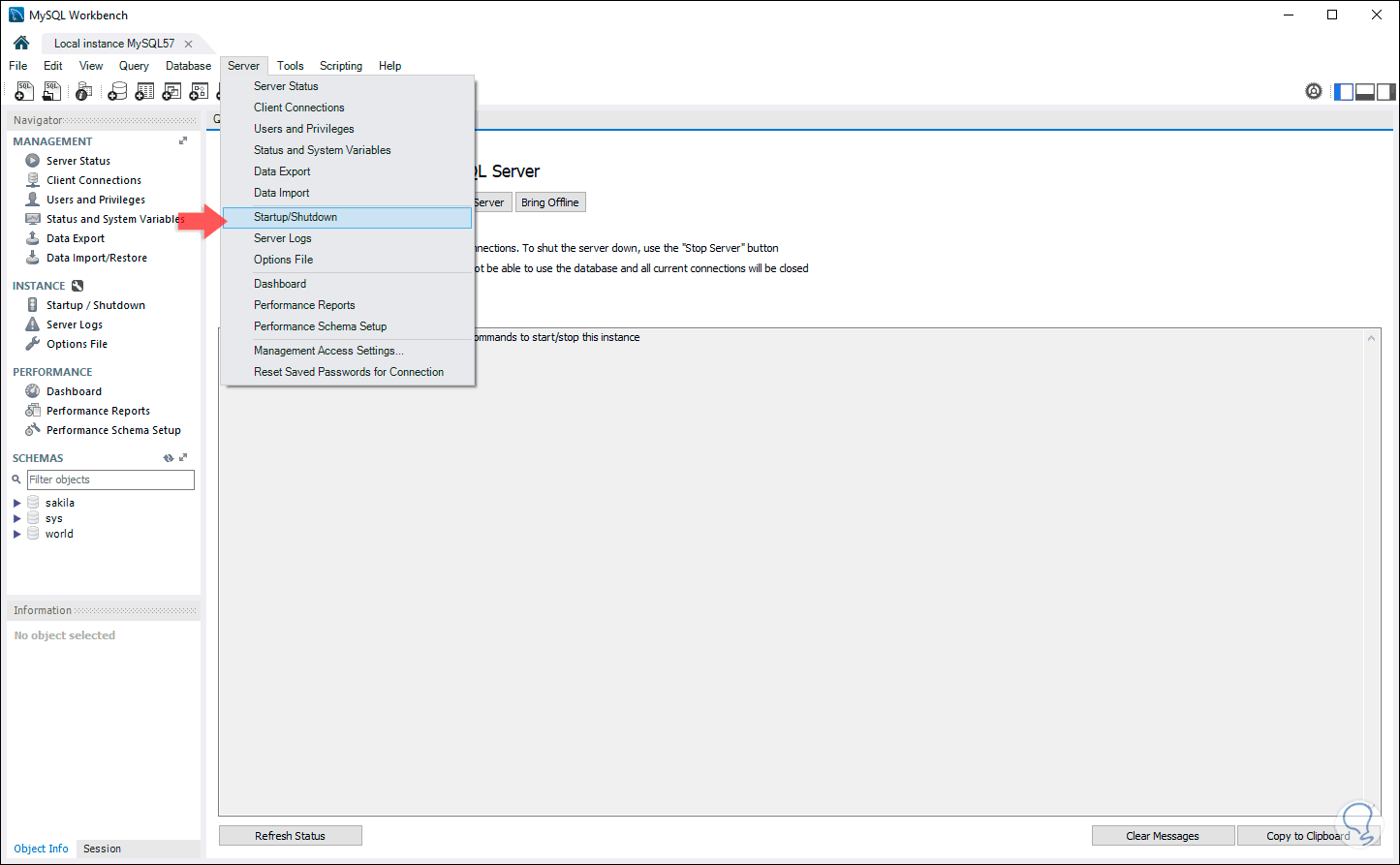Click the Bring Offline button

coord(550,202)
